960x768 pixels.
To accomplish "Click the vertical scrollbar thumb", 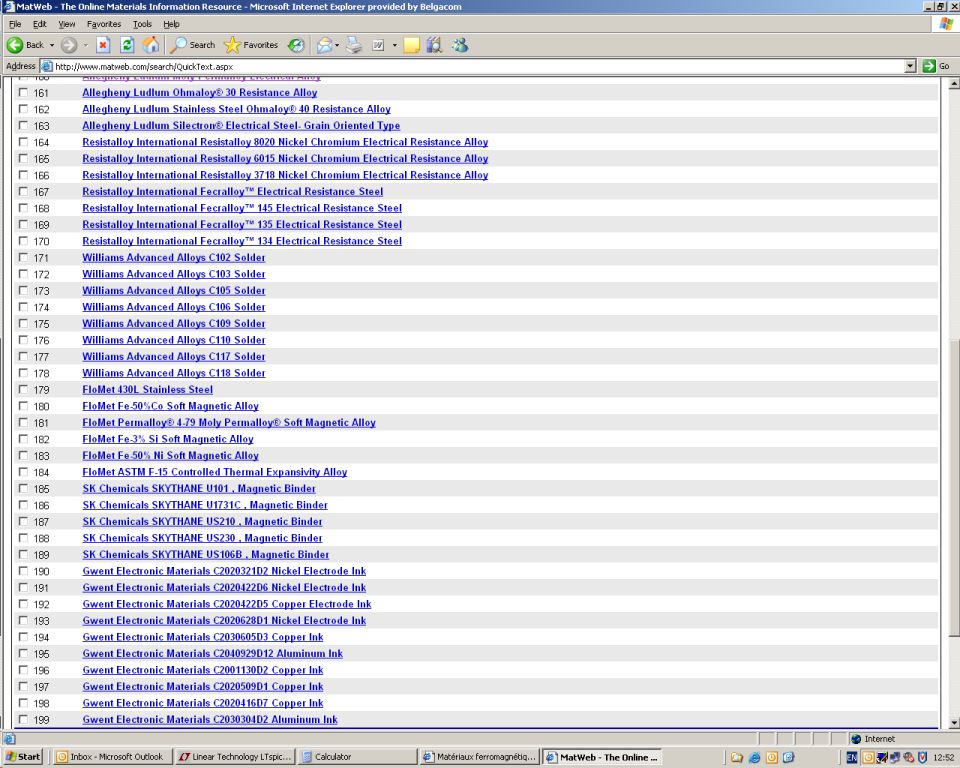I will click(x=954, y=486).
